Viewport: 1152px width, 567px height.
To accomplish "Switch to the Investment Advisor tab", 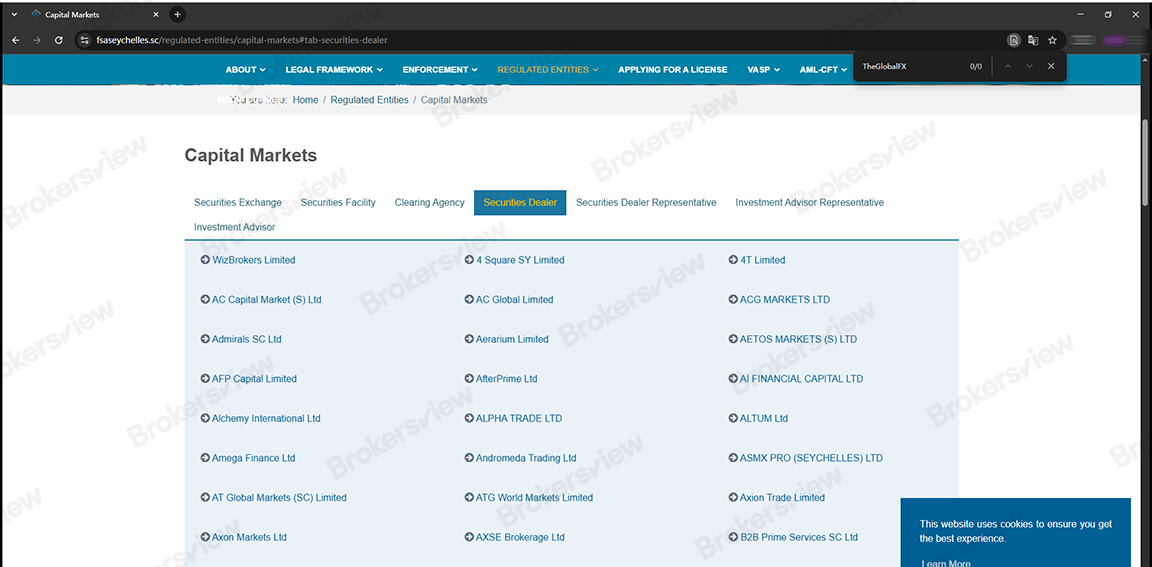I will (x=234, y=227).
